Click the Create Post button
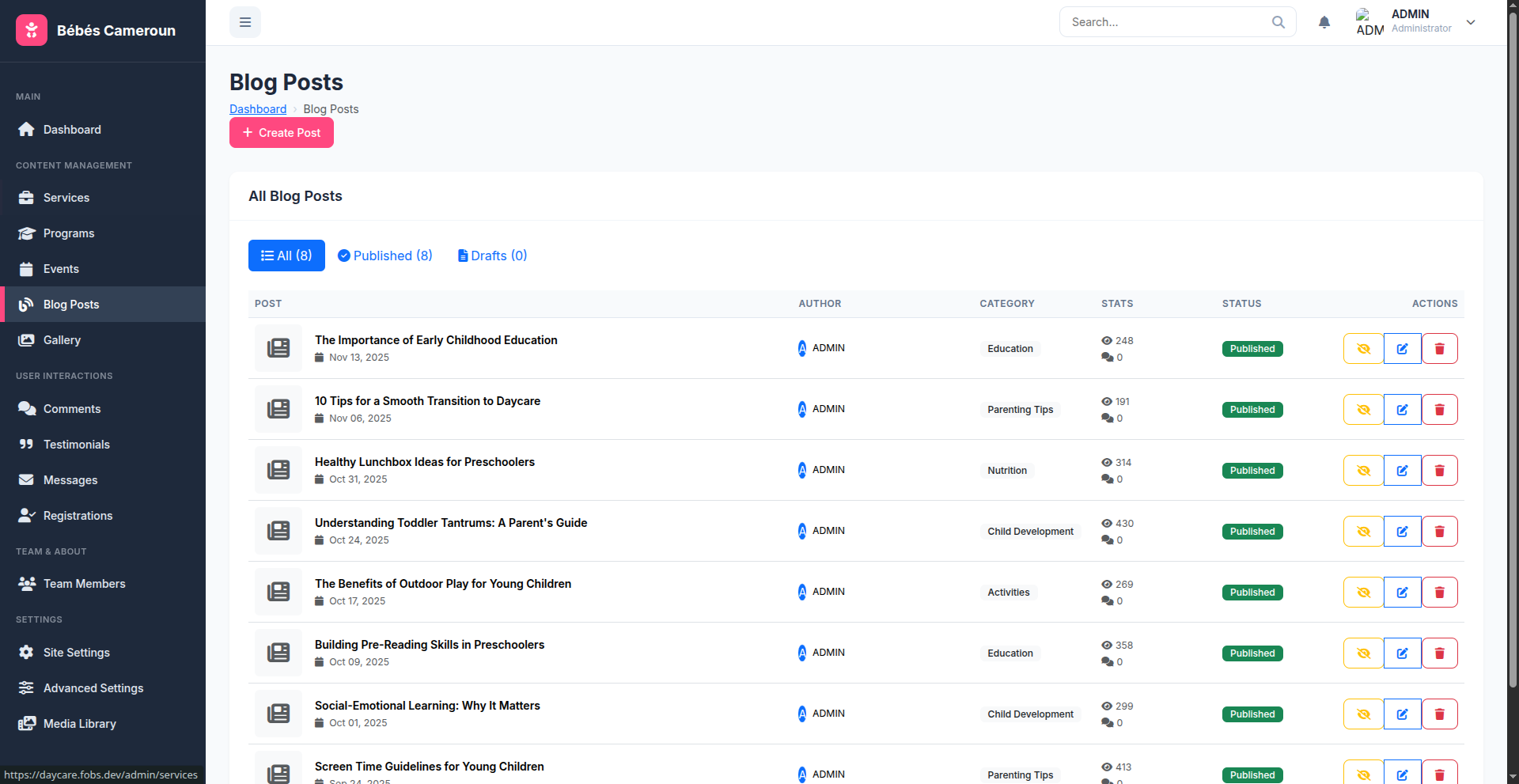Screen dimensions: 1519x784 click(x=282, y=133)
